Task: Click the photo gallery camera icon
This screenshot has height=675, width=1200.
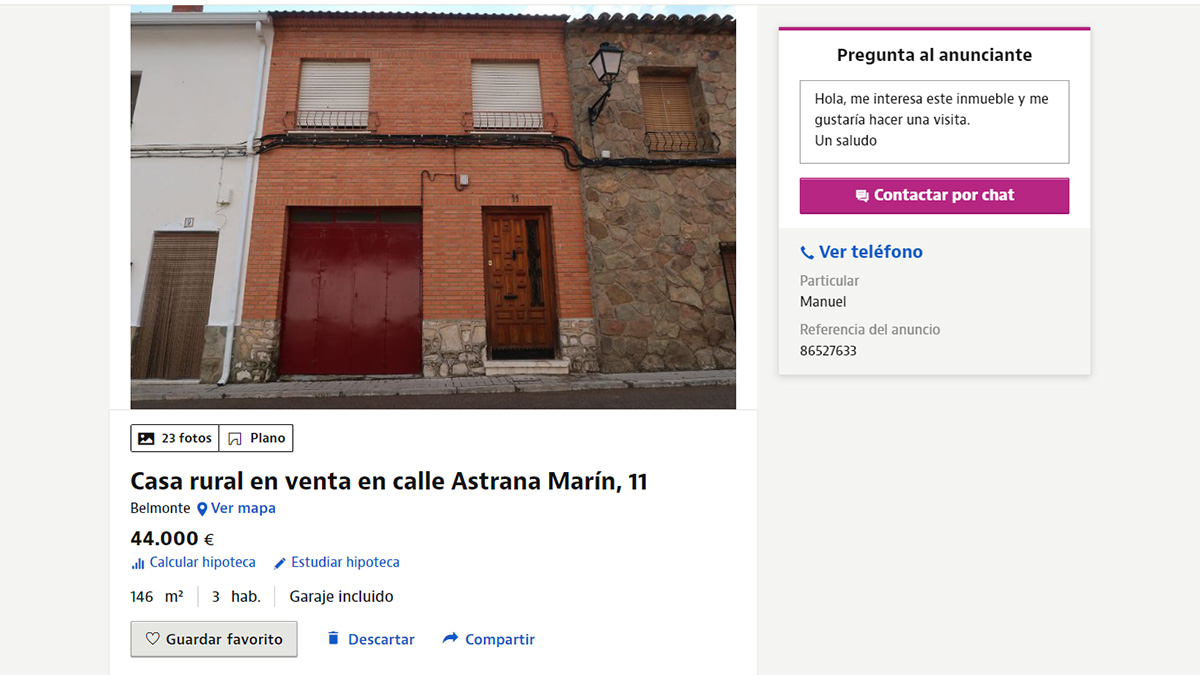Action: pos(146,438)
